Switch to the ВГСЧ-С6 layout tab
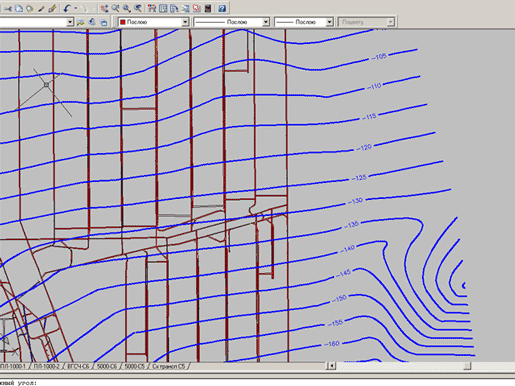515x386 pixels. [78, 366]
